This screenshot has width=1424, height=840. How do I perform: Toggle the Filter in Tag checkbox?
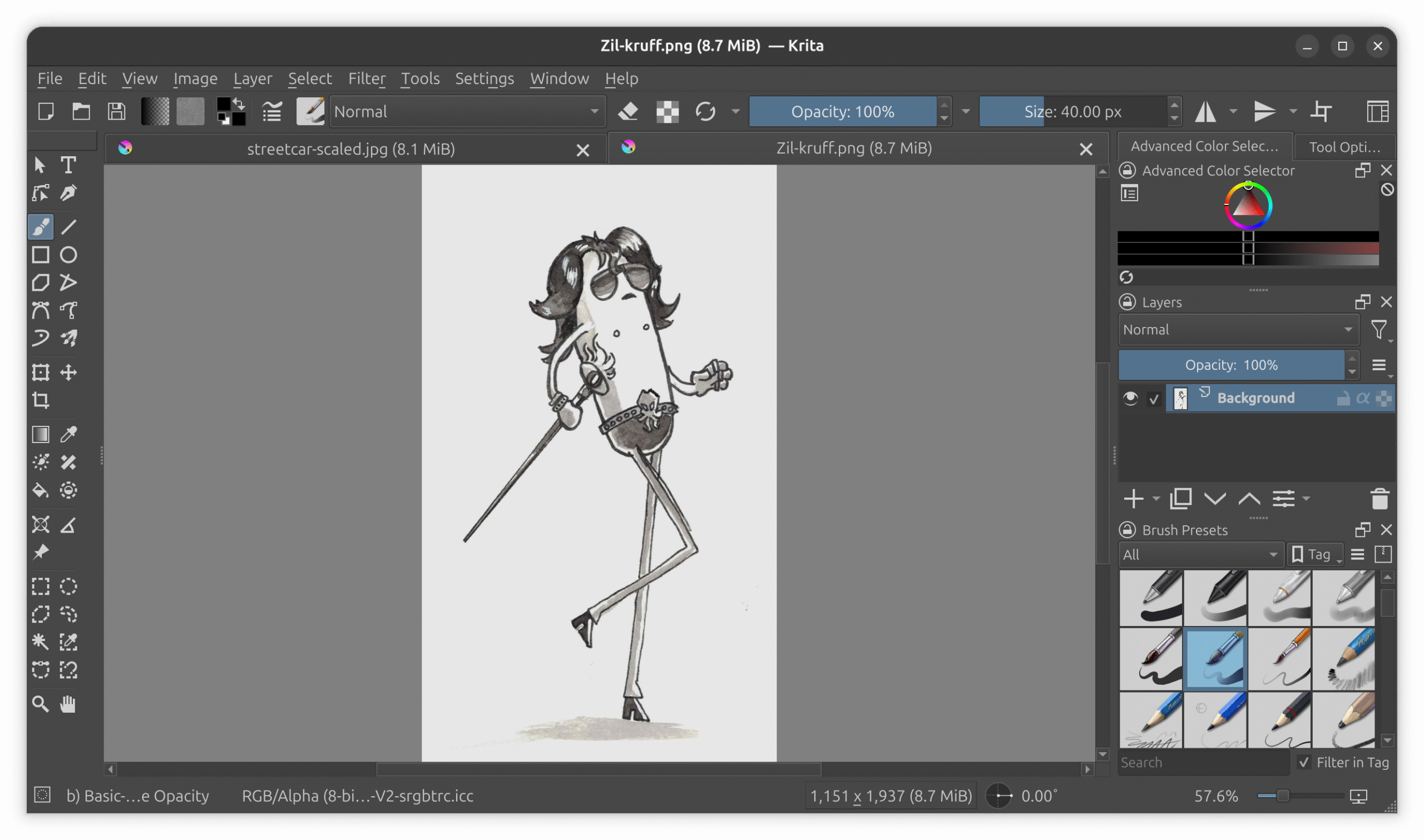(1304, 762)
